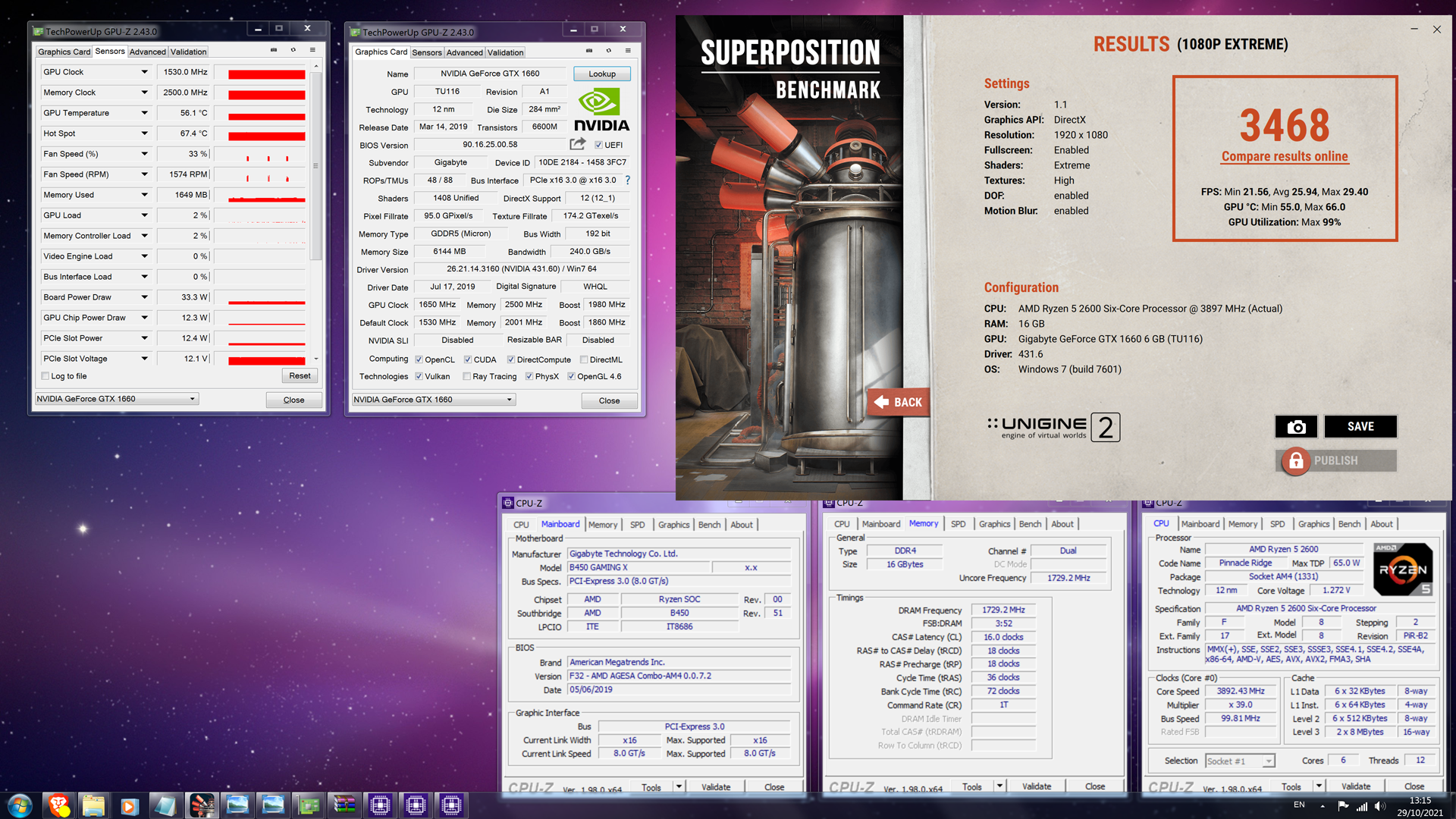Click the refresh icon in GPU-Z Graphics Card window
Screen dimensions: 1456x819
point(609,51)
